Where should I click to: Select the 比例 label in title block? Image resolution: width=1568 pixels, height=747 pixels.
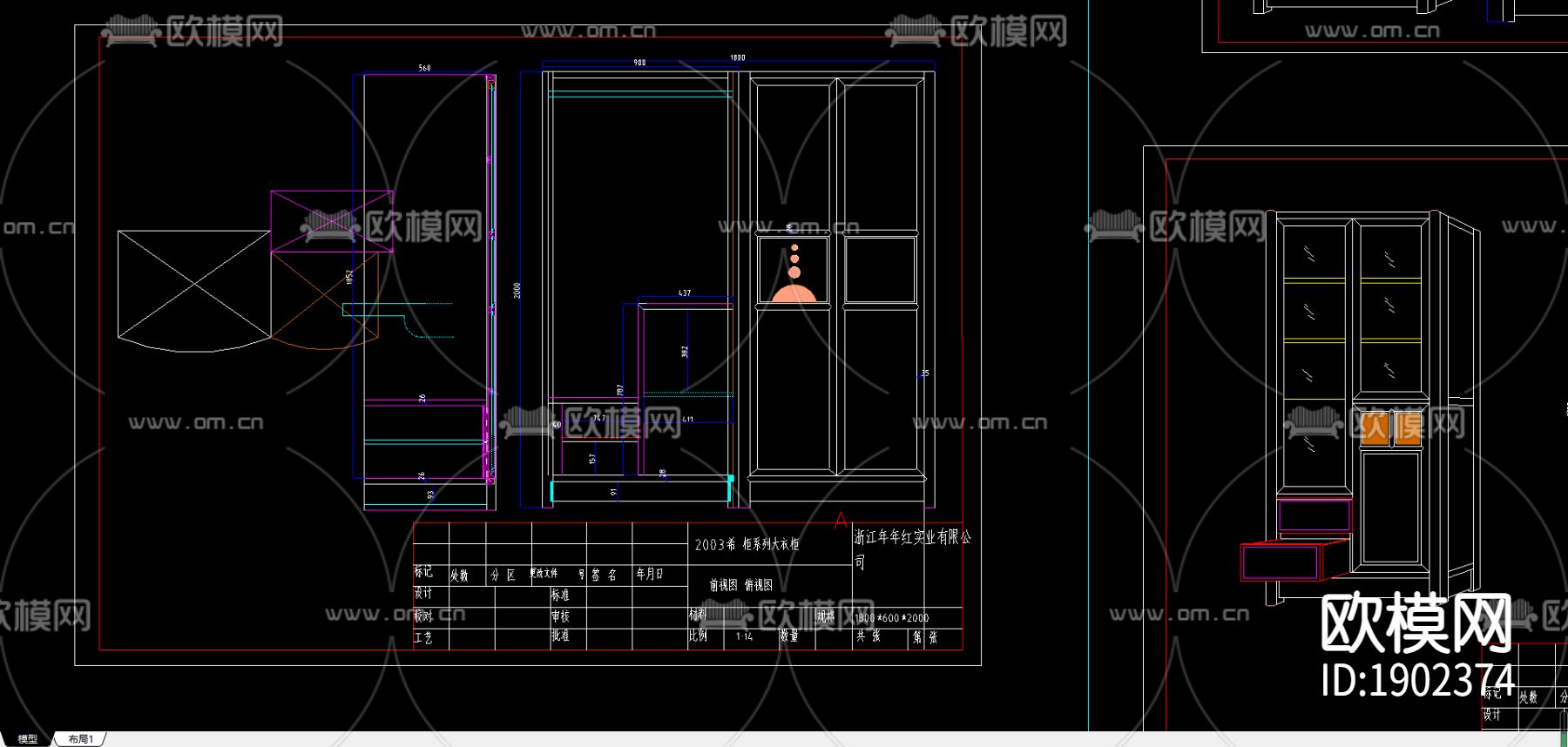point(698,636)
